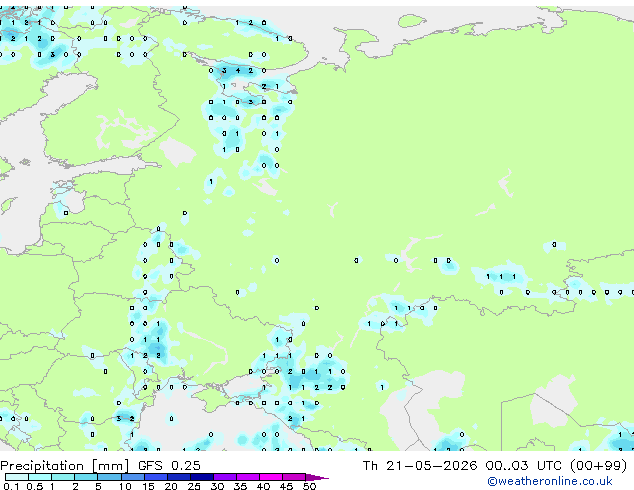Click the 'Precipitation [mm]' title text
Viewport: 634px width, 490px height.
pos(65,466)
